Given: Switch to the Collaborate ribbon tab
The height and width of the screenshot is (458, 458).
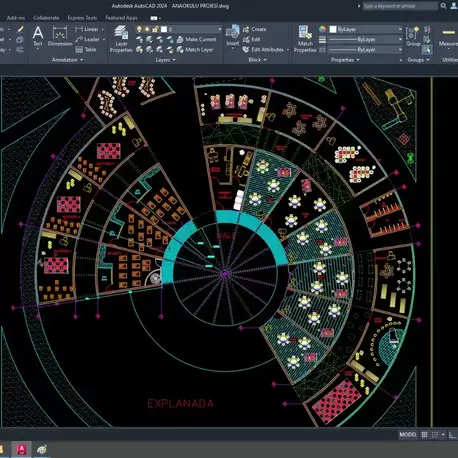Looking at the screenshot, I should point(46,18).
